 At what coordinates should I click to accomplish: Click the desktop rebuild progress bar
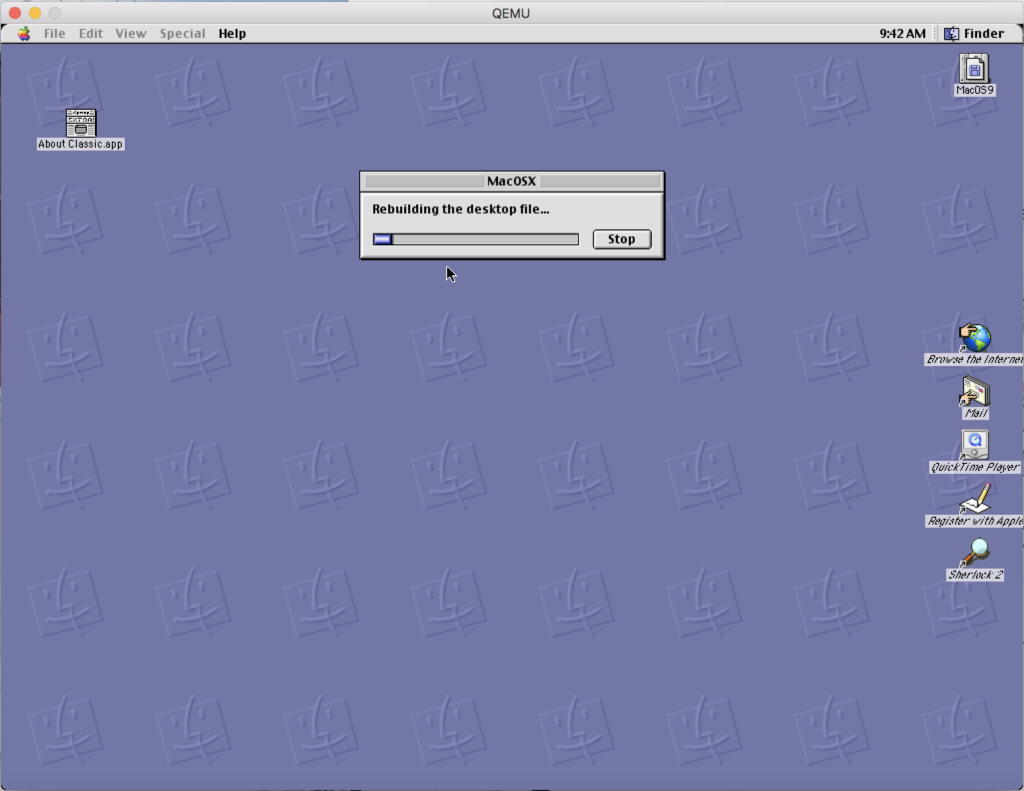(475, 238)
